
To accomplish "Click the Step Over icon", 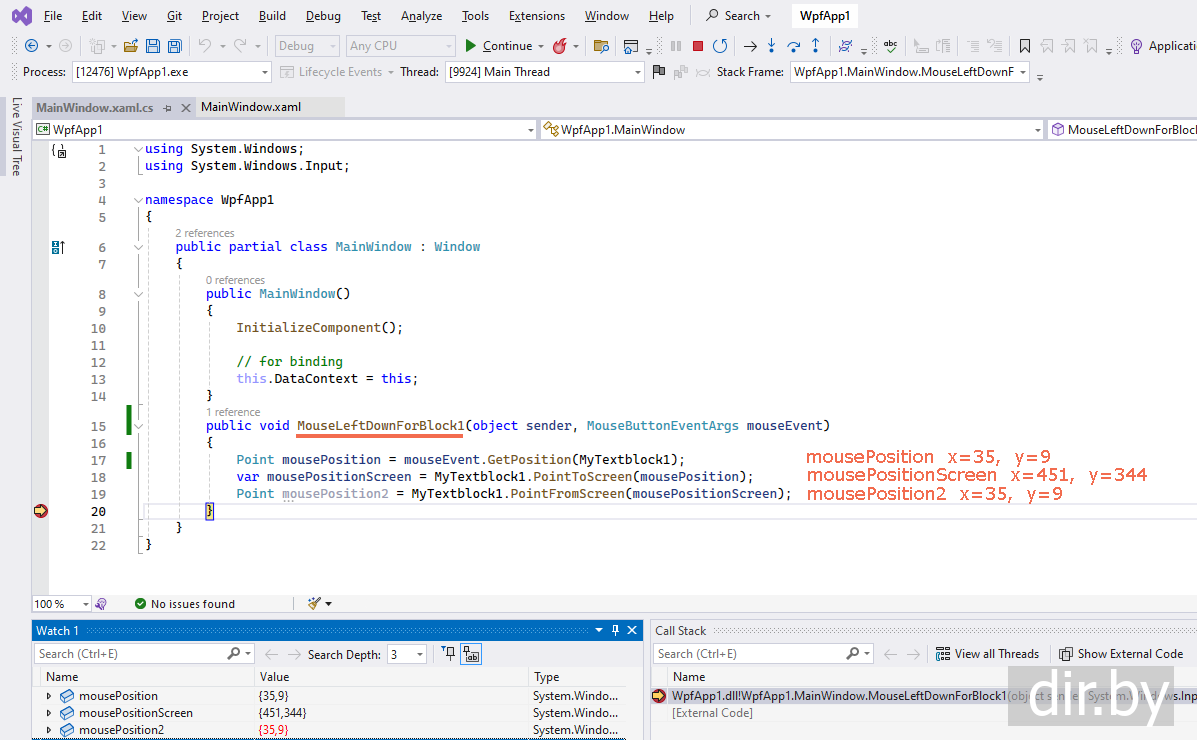I will (794, 46).
